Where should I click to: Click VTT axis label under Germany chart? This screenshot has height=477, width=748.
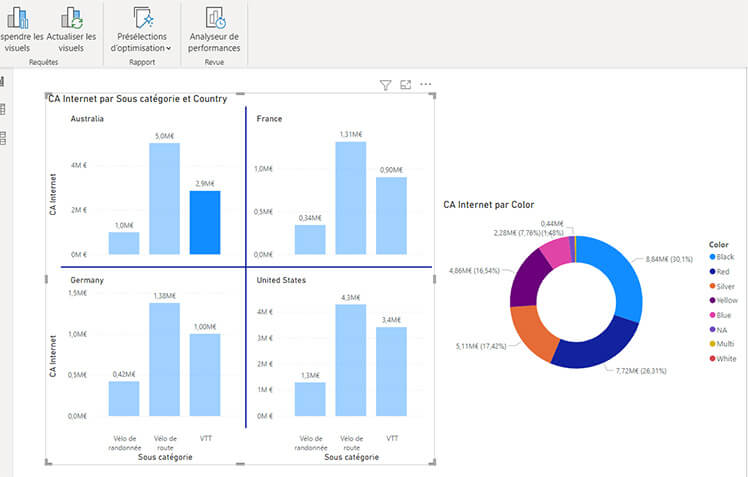click(x=206, y=438)
